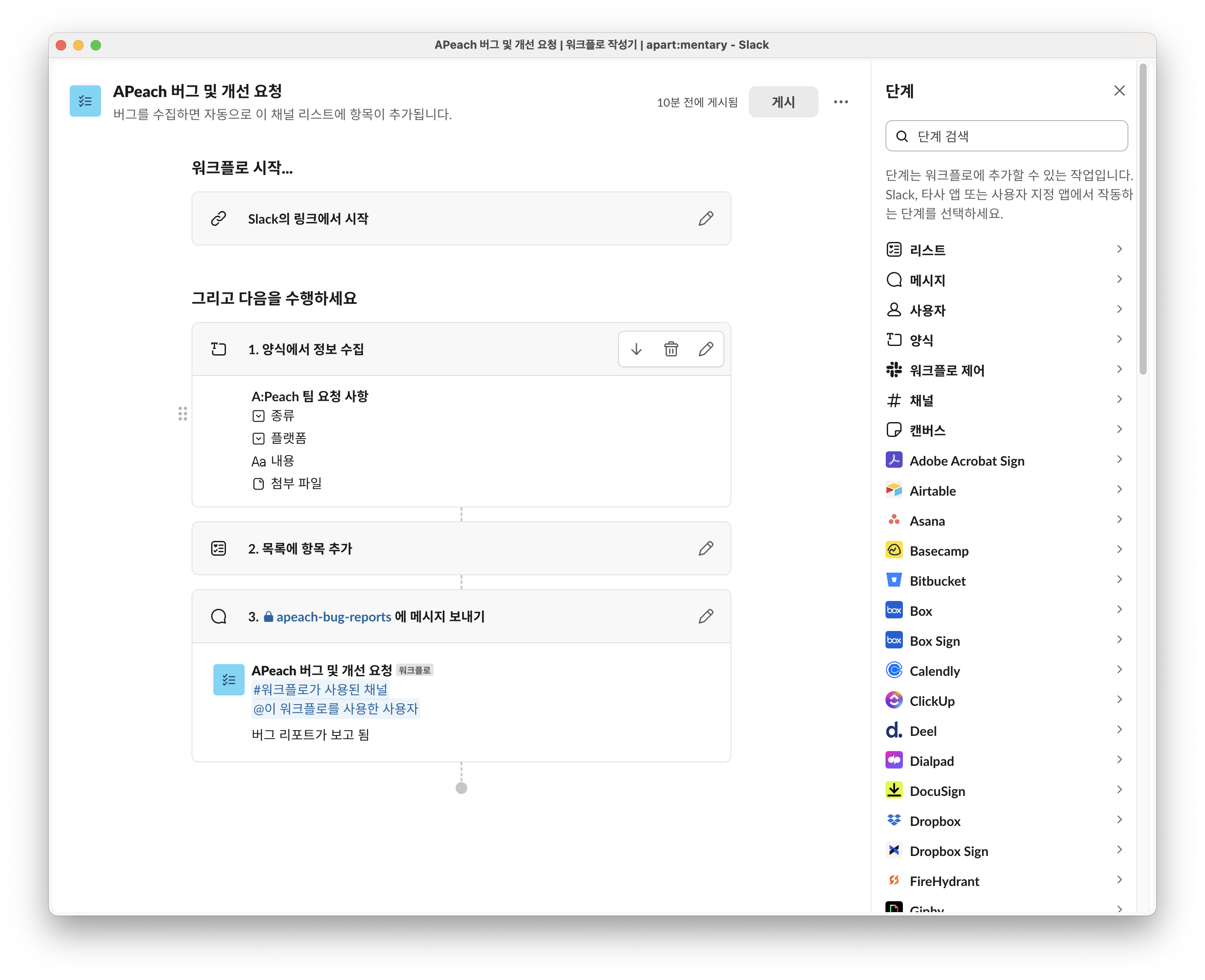Open the apeach-bug-reports channel link
The height and width of the screenshot is (980, 1205).
tap(327, 617)
